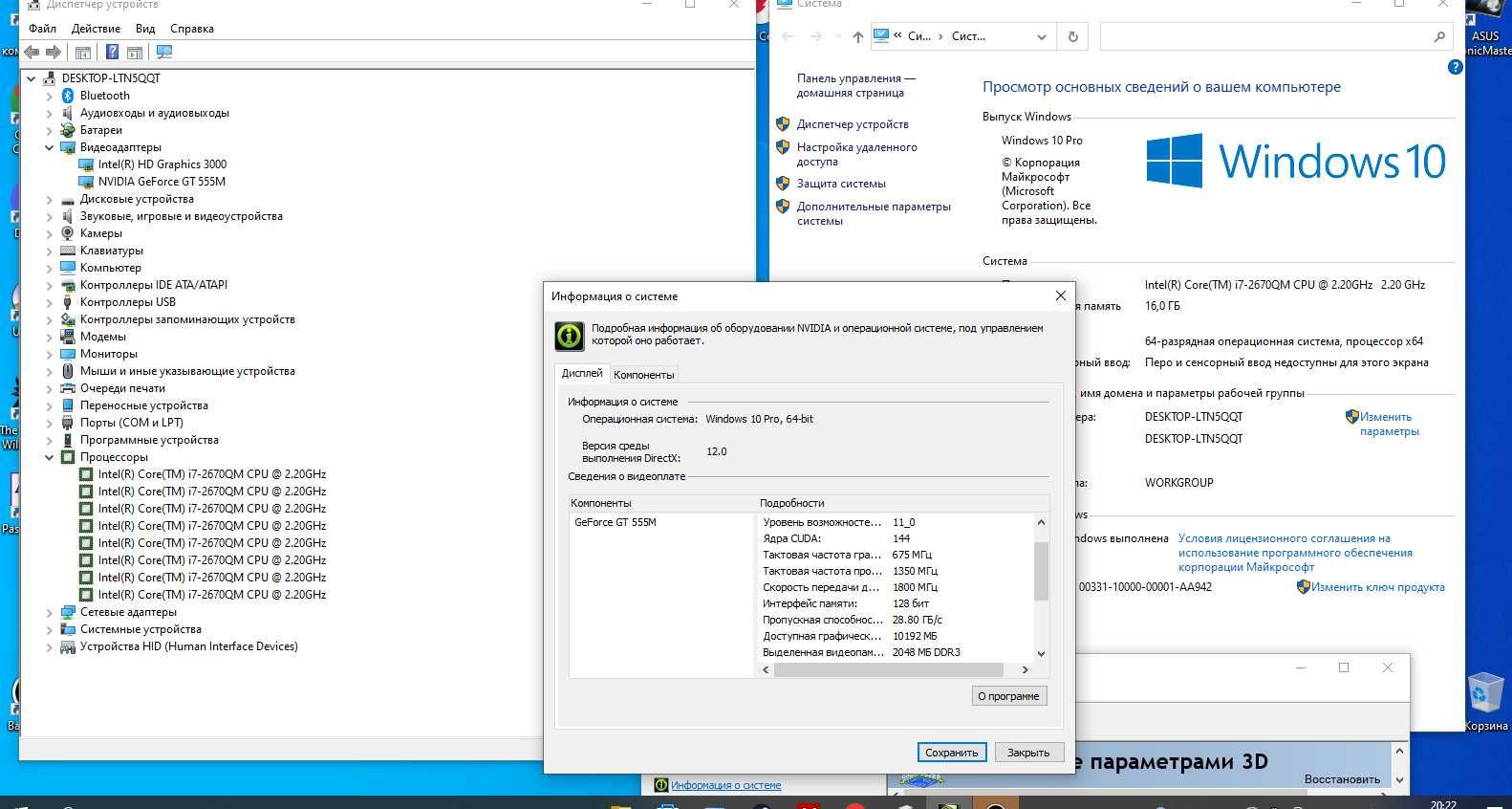This screenshot has height=809, width=1512.
Task: Expand Аудиовходы и аудиовыходы node
Action: tap(50, 113)
